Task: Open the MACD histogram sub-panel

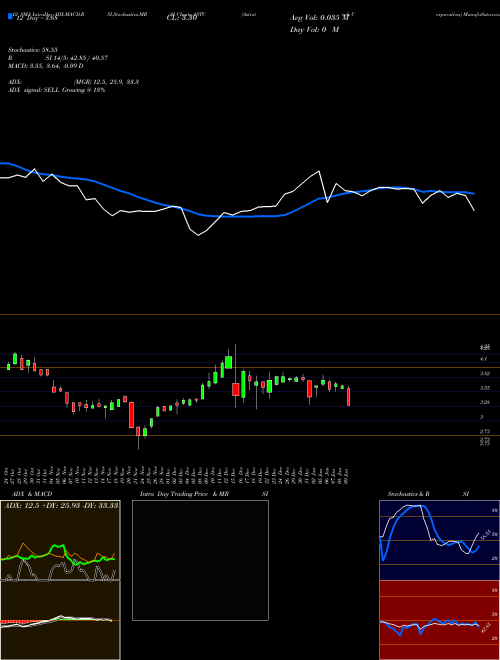Action: click(x=60, y=620)
